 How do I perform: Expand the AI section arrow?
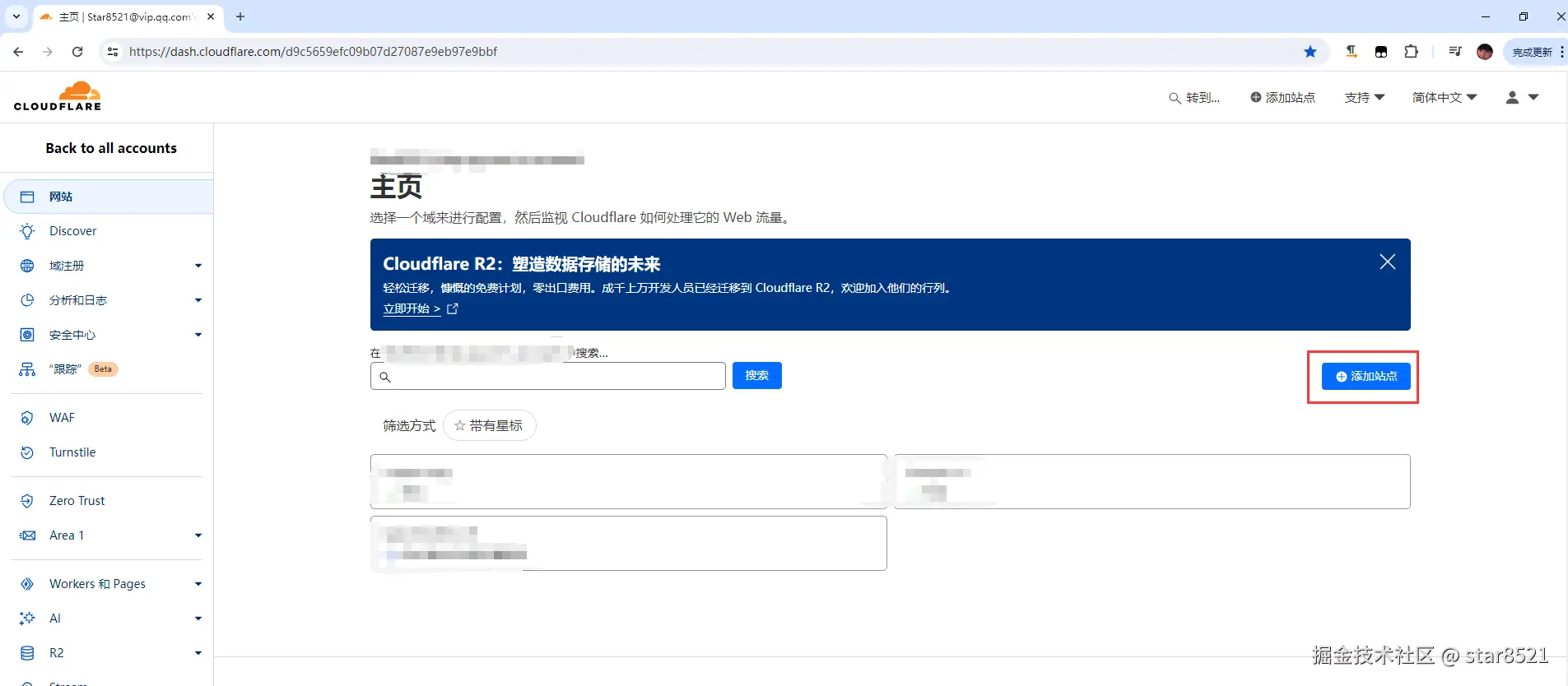tap(198, 619)
